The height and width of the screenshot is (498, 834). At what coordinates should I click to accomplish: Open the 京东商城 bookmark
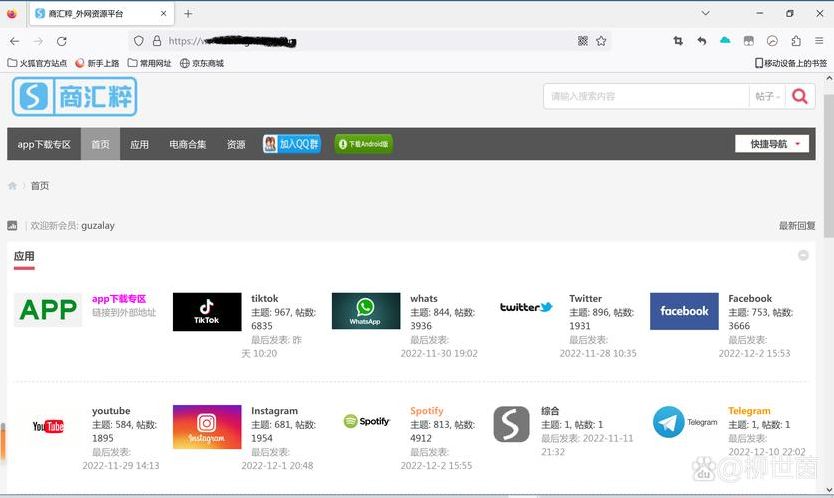[x=202, y=63]
